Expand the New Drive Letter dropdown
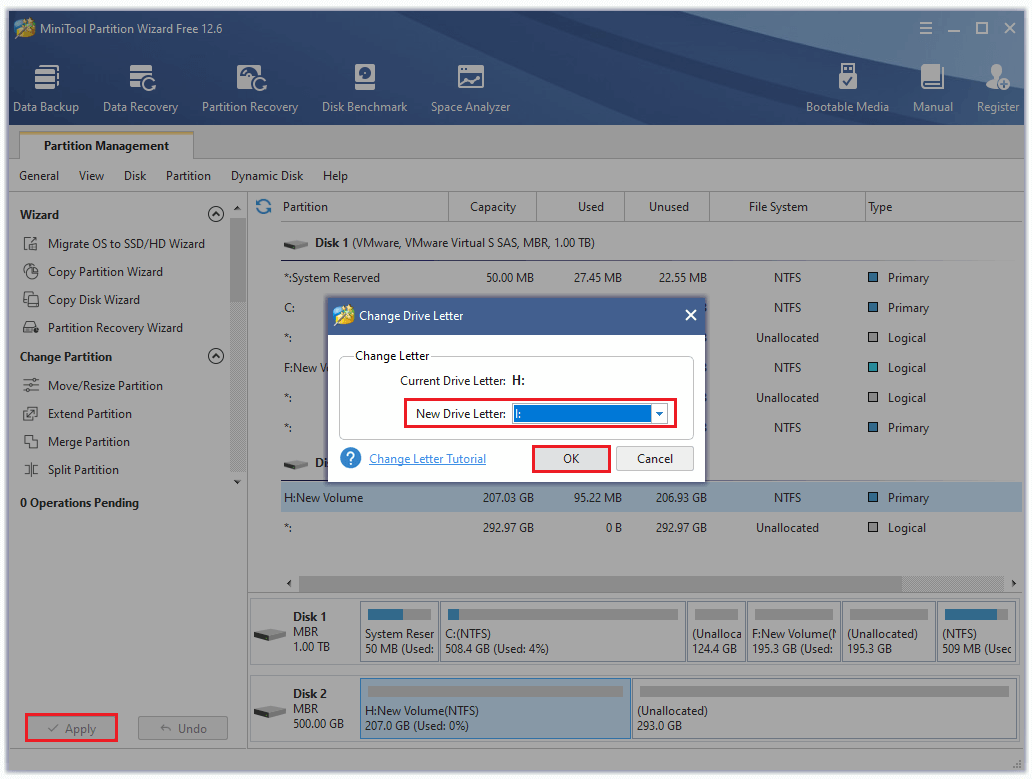Viewport: 1032px width, 779px height. (659, 414)
